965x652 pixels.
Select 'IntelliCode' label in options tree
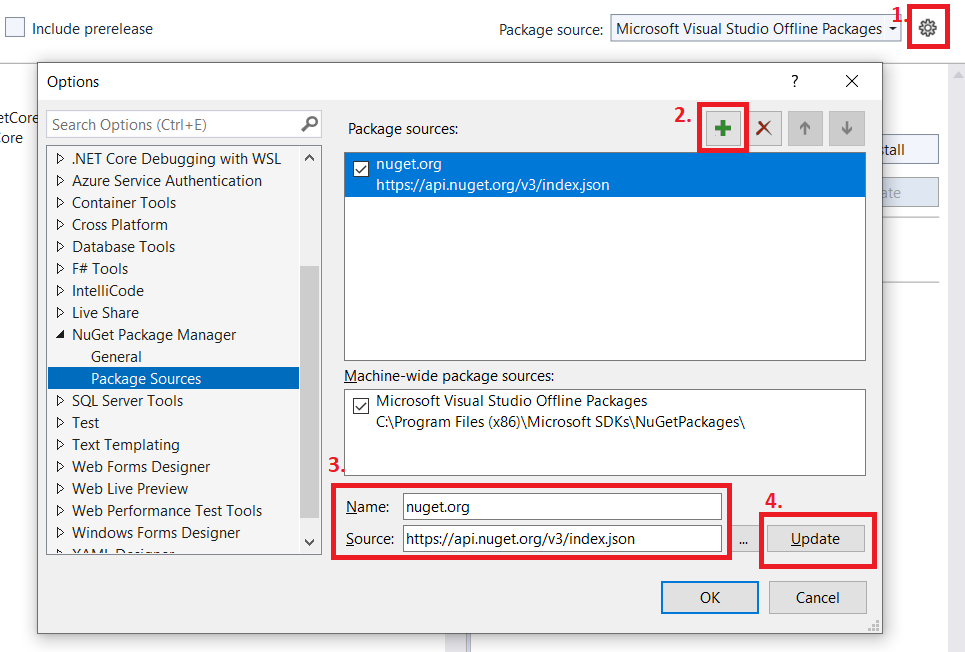[108, 291]
